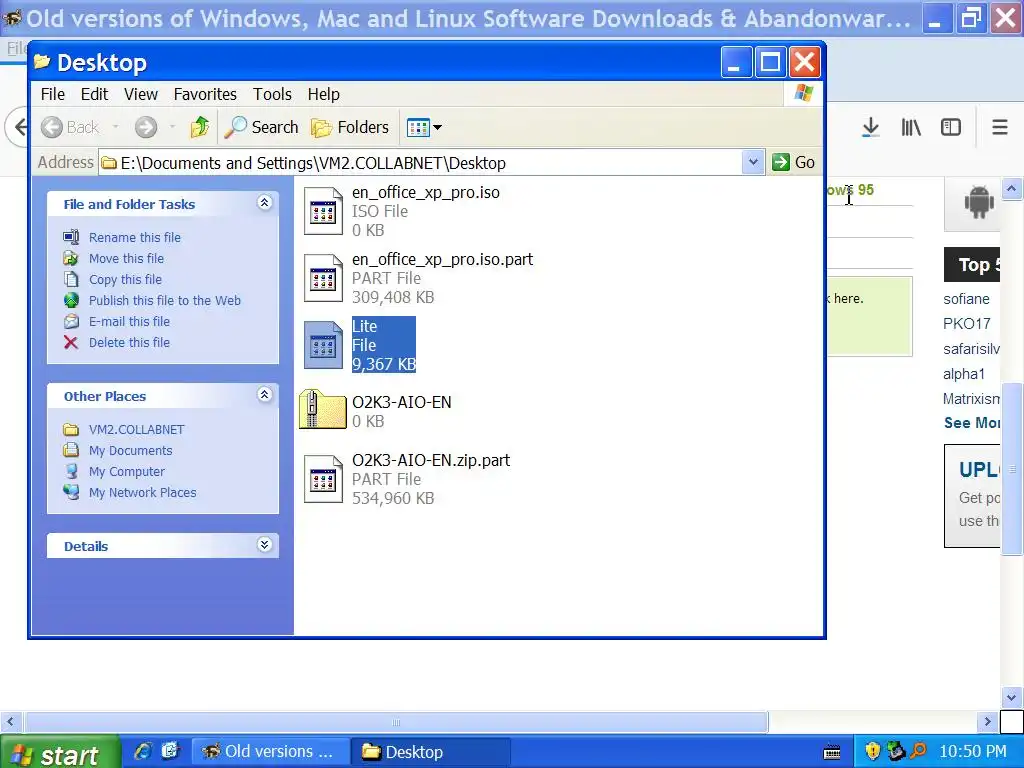1024x768 pixels.
Task: Click the disabled Back button
Action: point(70,127)
